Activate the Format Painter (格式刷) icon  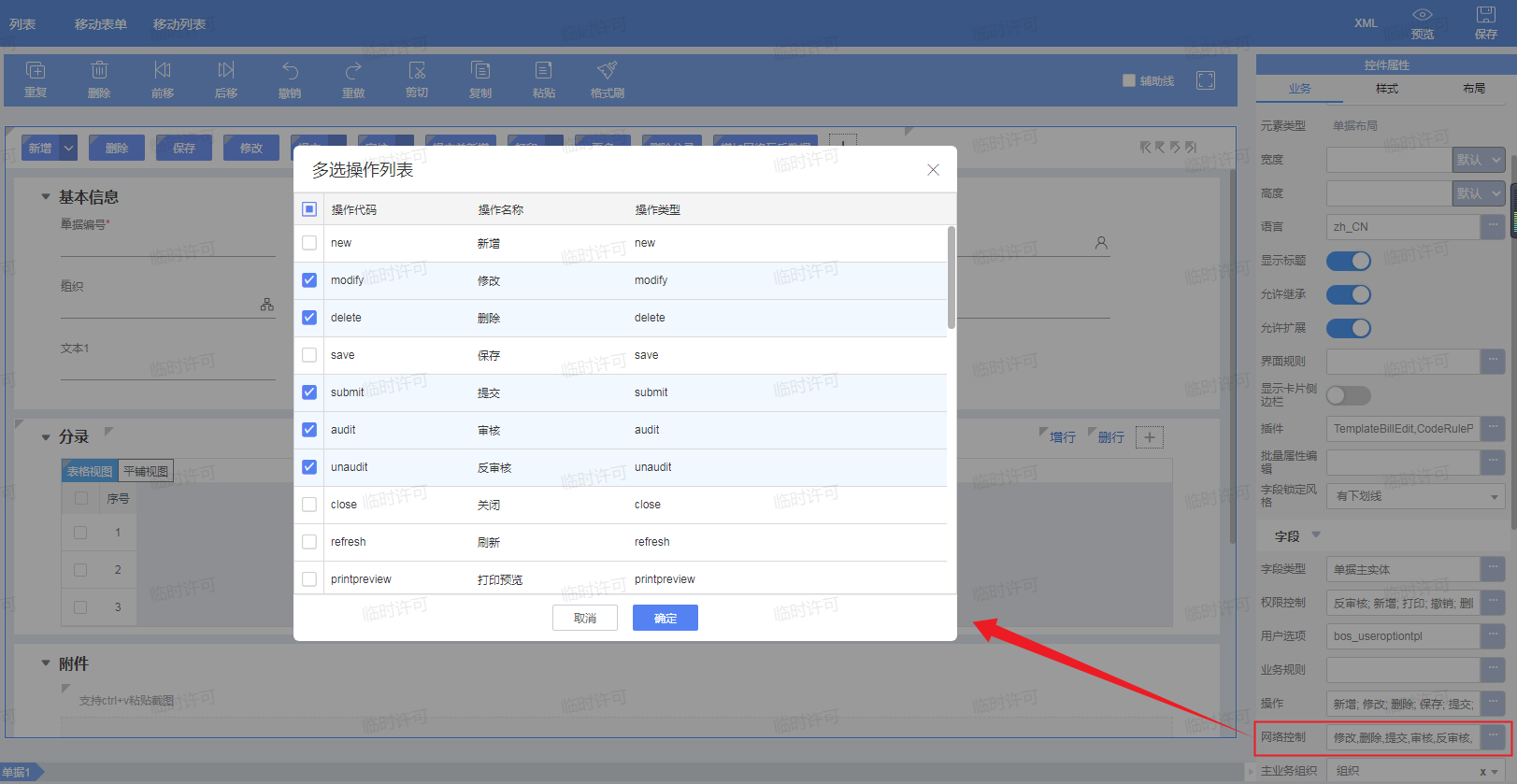607,72
